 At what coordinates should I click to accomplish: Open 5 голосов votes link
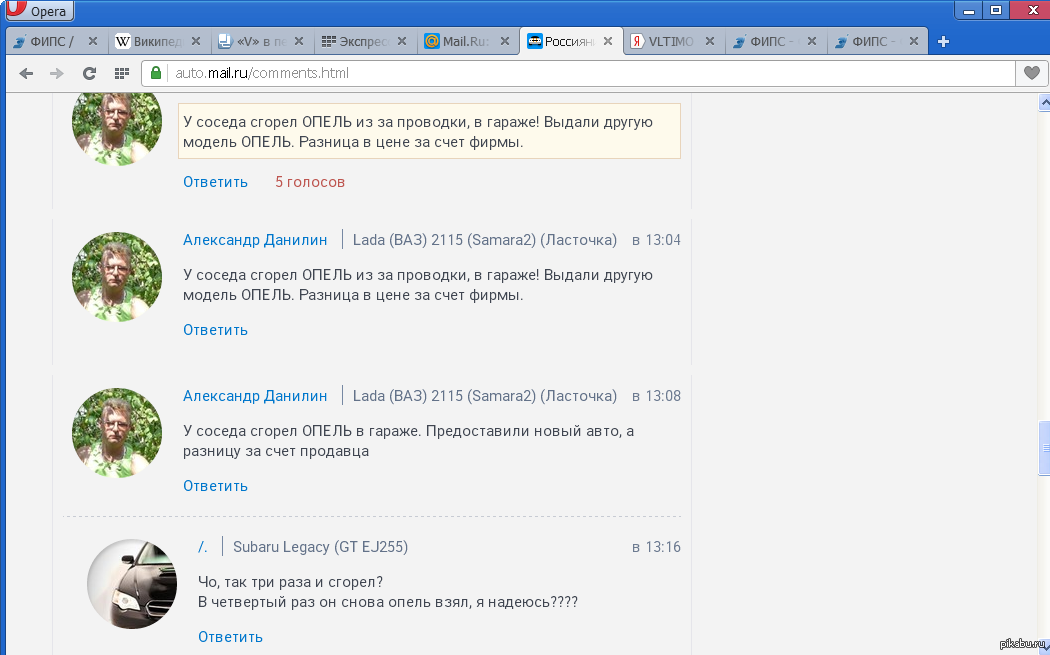(310, 182)
